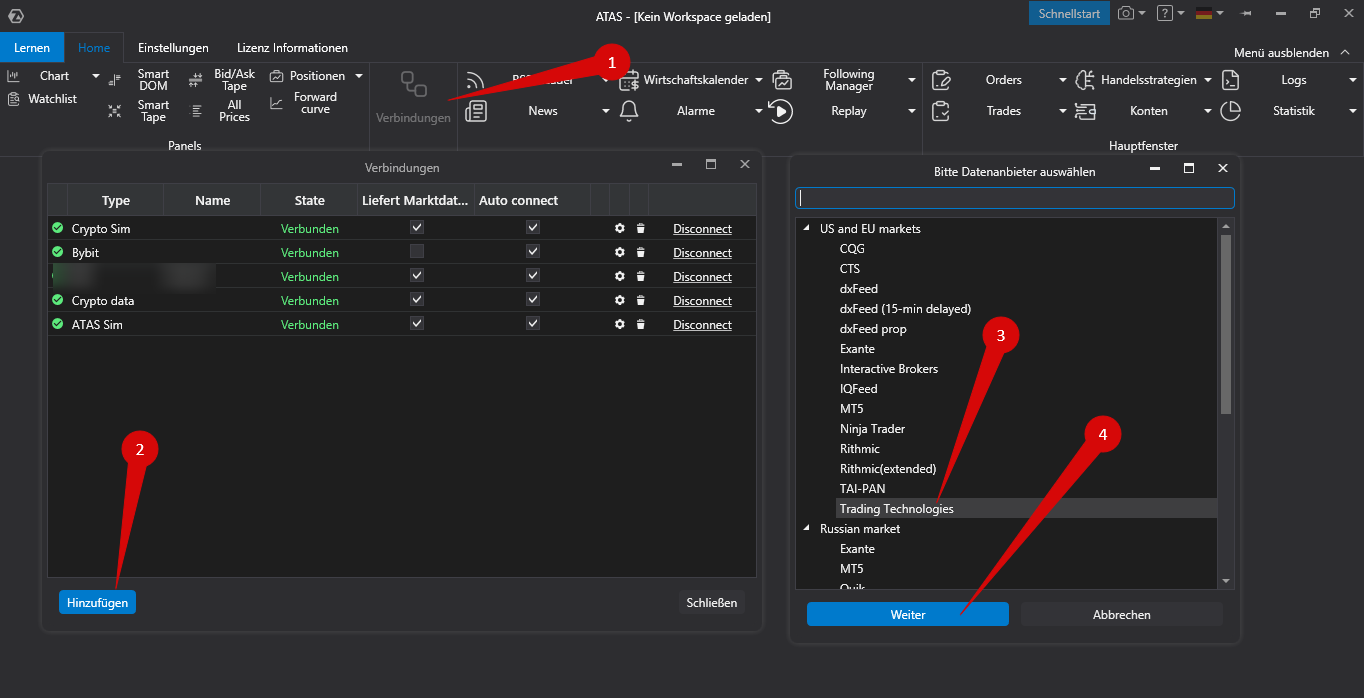
Task: Open the Verbindungen connections icon
Action: point(414,84)
